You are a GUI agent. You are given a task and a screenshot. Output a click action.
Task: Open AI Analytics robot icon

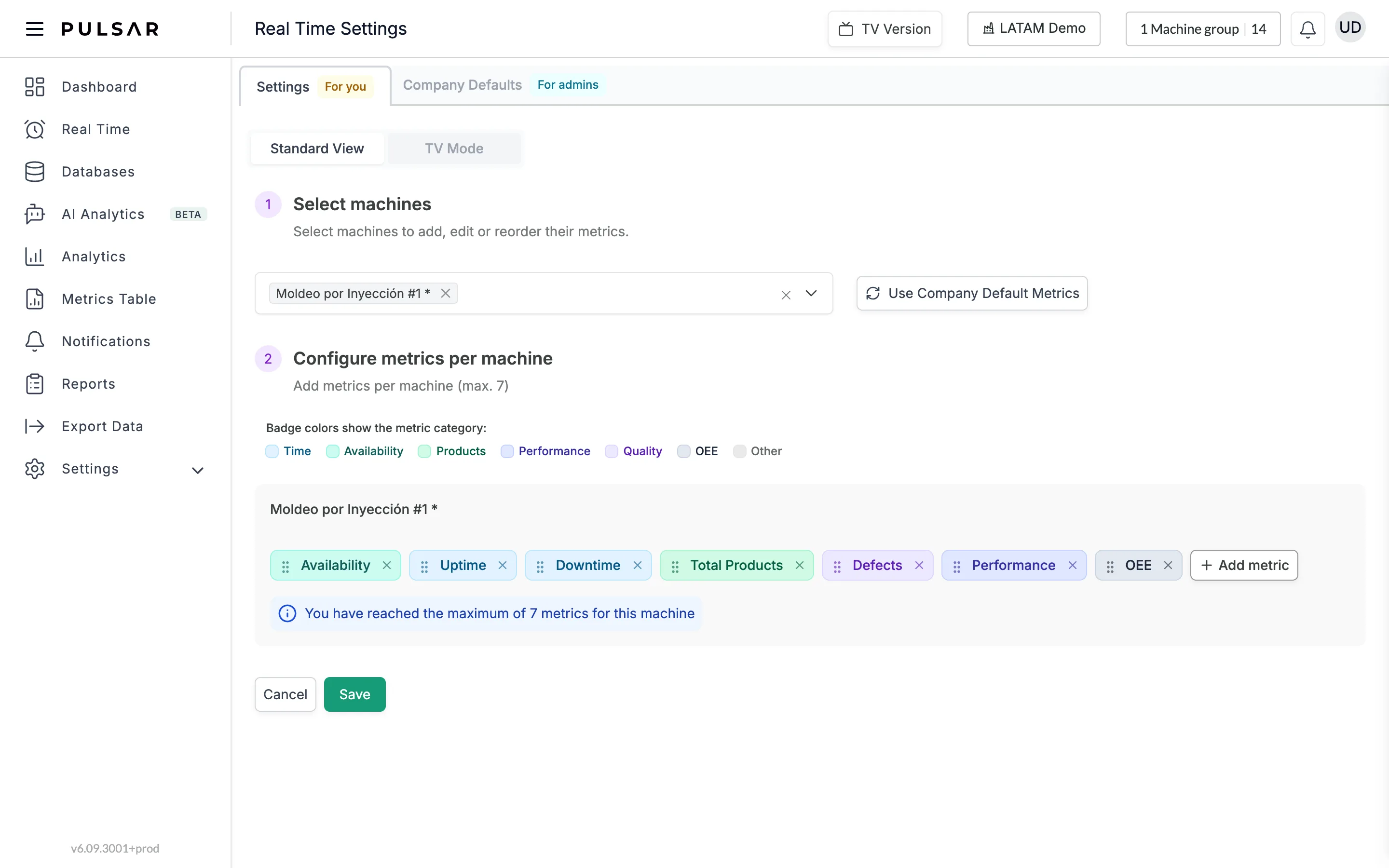[34, 214]
